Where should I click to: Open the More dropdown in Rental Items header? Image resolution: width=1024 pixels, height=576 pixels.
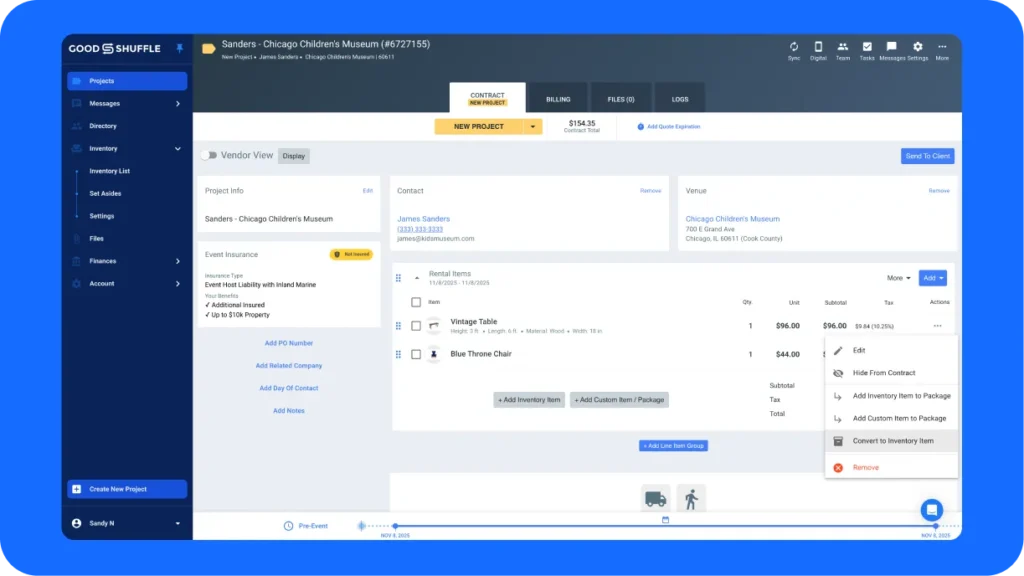898,278
